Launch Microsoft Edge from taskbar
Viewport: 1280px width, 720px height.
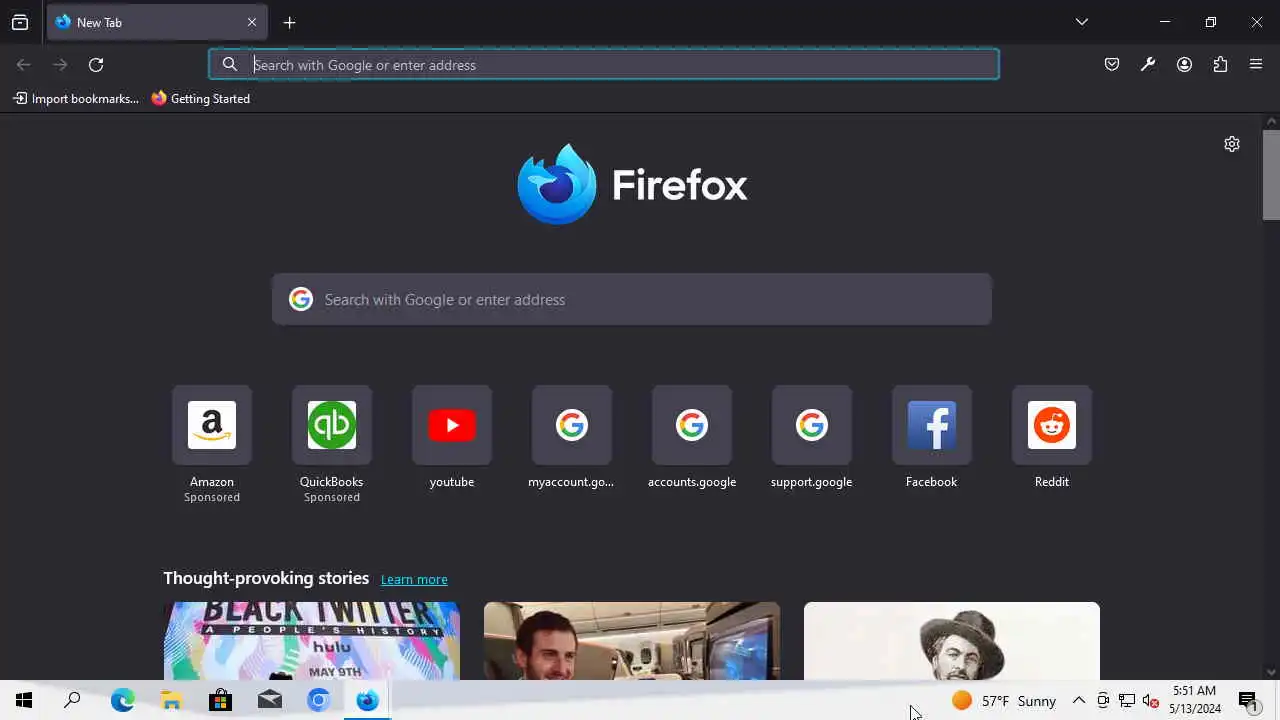click(x=122, y=701)
